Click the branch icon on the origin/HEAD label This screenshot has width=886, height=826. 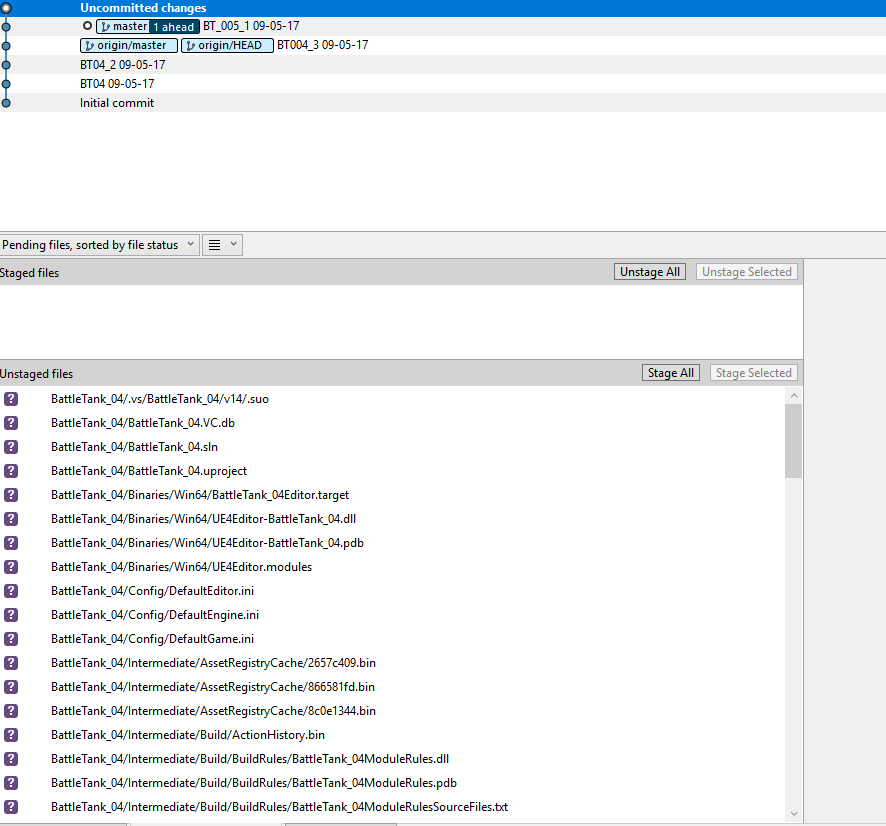pyautogui.click(x=191, y=45)
